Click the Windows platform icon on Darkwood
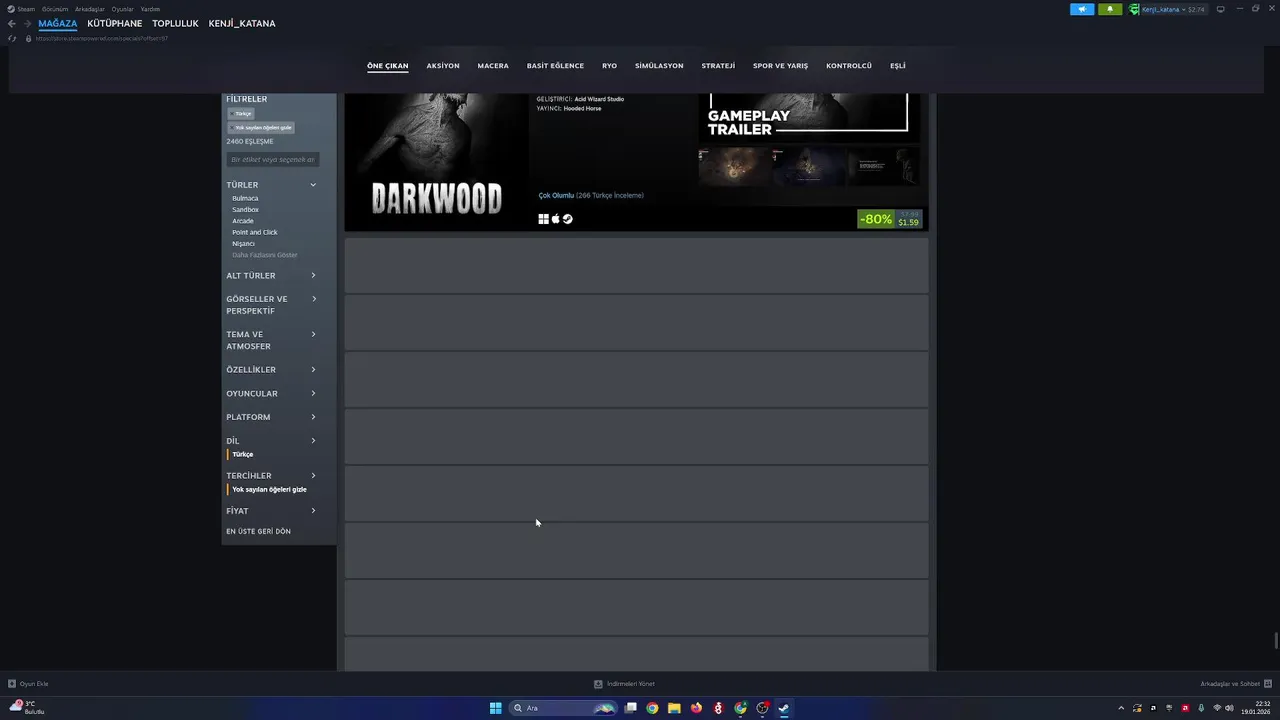The height and width of the screenshot is (720, 1280). point(544,219)
